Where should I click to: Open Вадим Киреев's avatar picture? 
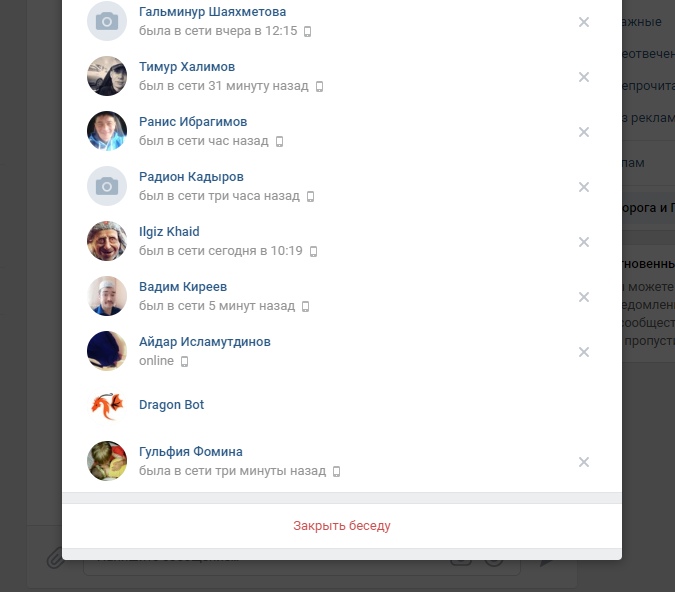pos(107,296)
